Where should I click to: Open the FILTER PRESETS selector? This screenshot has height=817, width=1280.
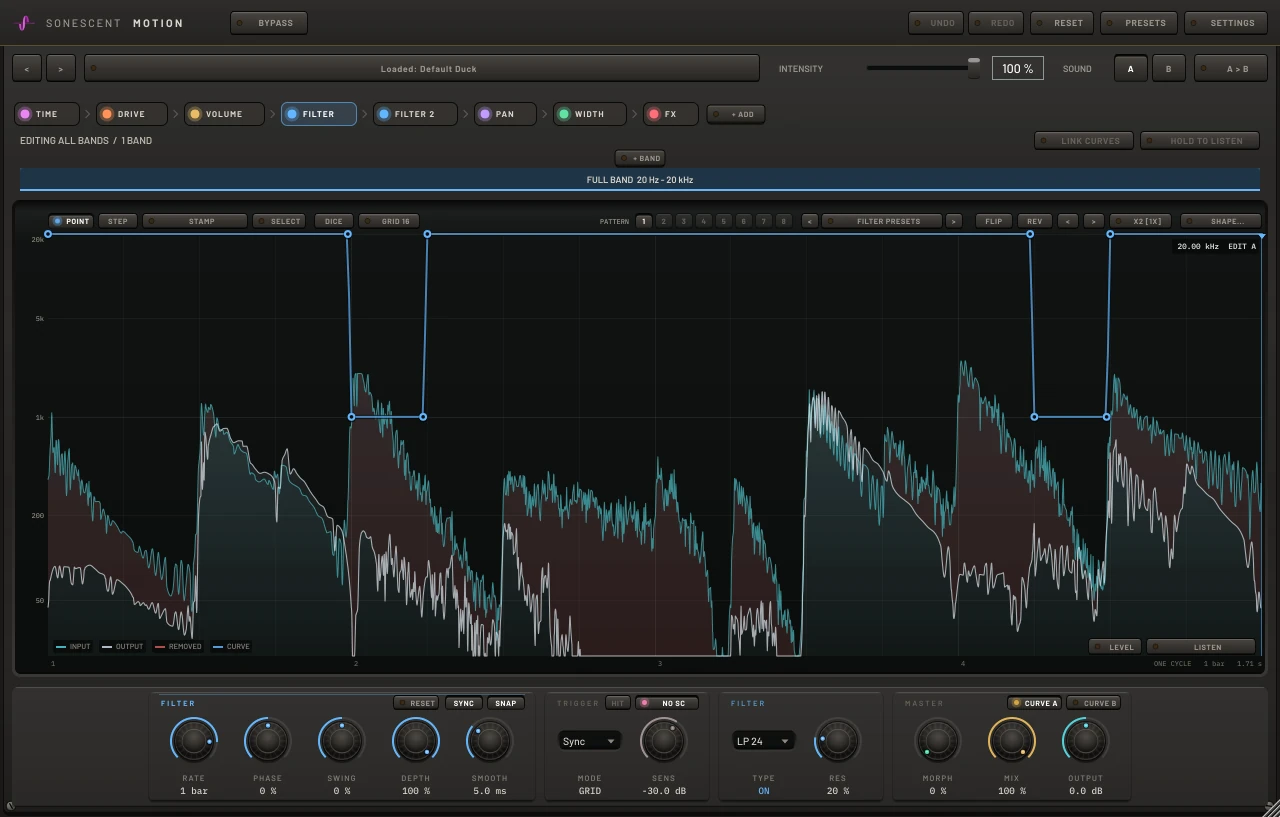(881, 221)
